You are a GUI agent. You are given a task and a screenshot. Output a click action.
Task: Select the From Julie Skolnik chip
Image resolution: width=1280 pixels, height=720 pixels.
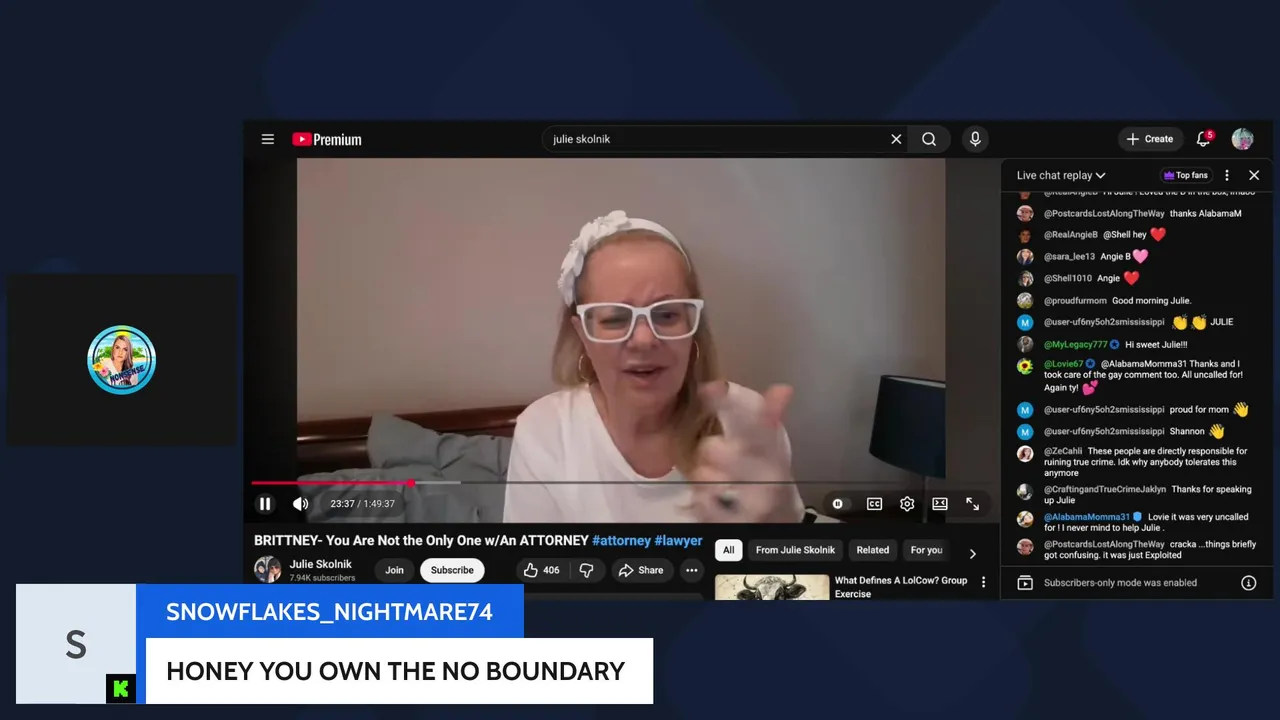tap(795, 550)
